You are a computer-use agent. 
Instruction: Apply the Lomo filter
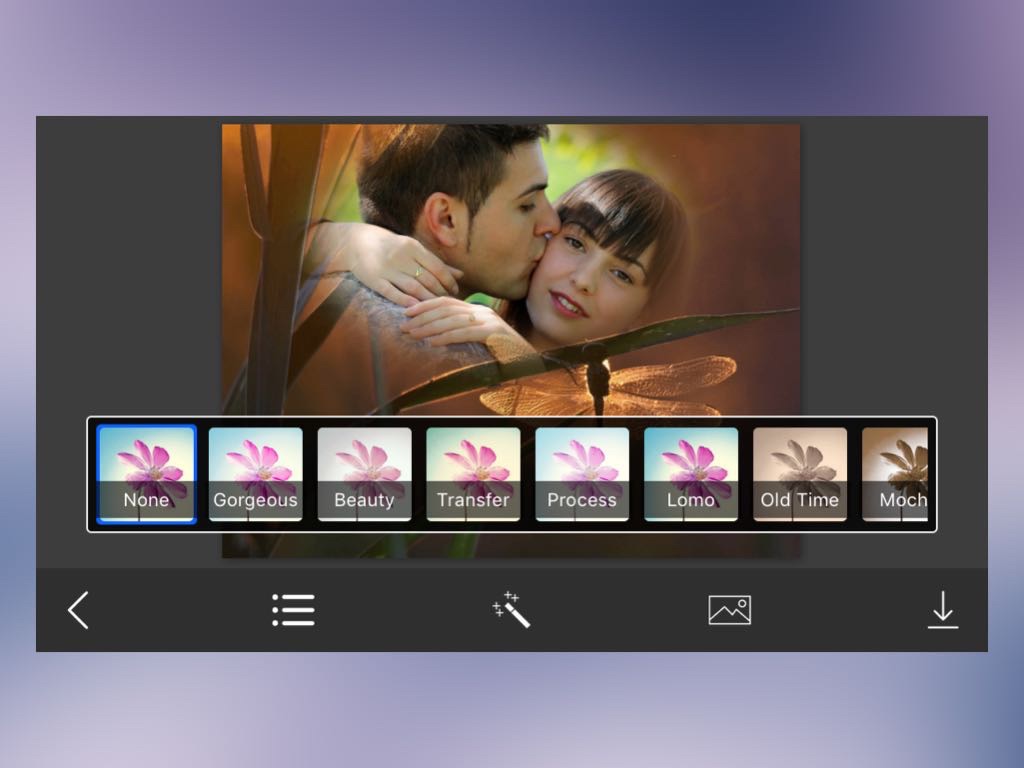pos(691,474)
